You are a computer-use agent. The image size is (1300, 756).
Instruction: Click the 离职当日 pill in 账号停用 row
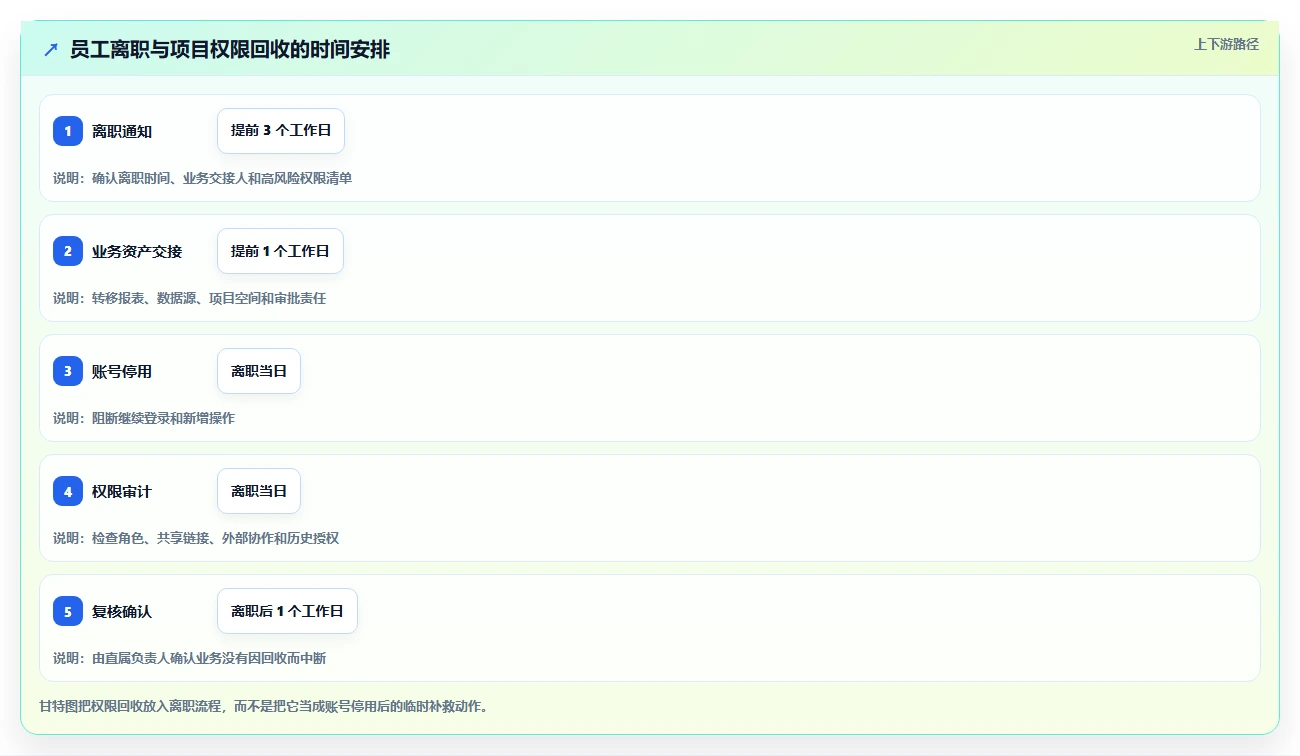(259, 371)
